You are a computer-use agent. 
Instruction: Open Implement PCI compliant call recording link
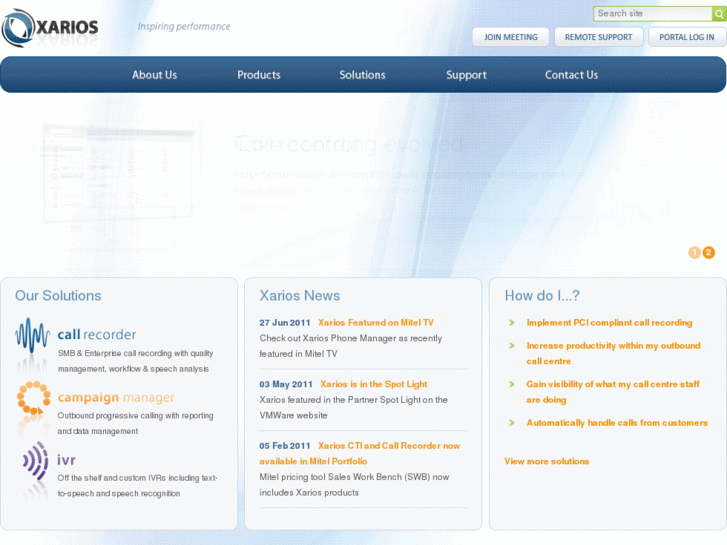click(609, 323)
